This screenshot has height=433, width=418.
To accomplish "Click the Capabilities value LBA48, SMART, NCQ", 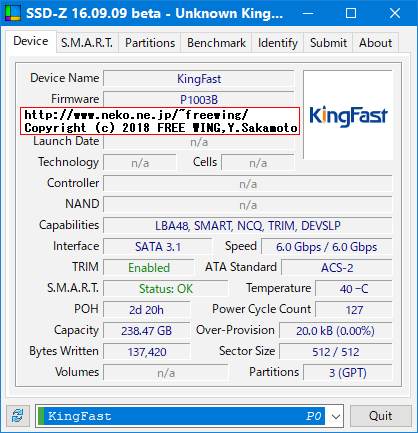I will pos(248,226).
